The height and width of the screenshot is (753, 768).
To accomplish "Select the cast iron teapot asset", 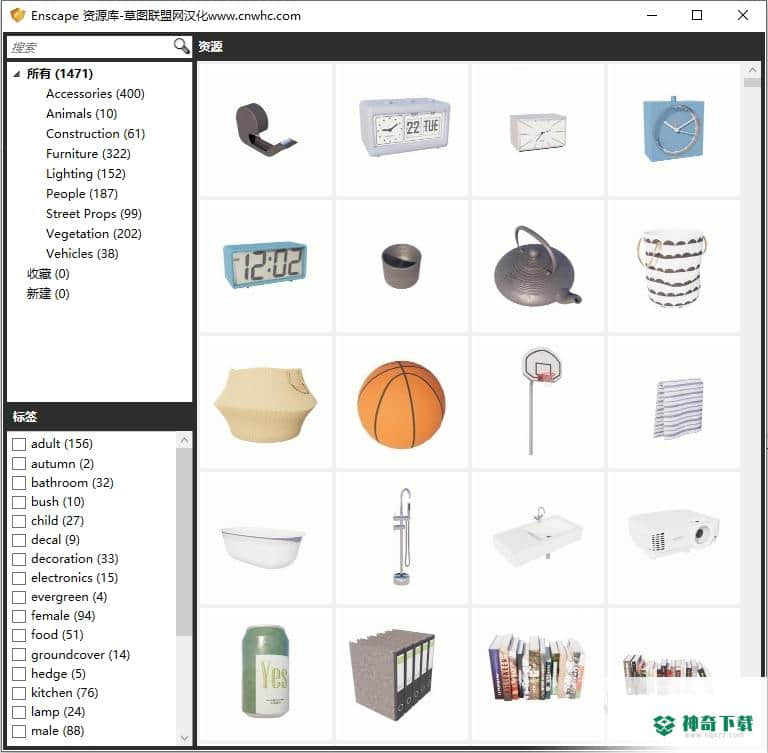I will pyautogui.click(x=538, y=266).
